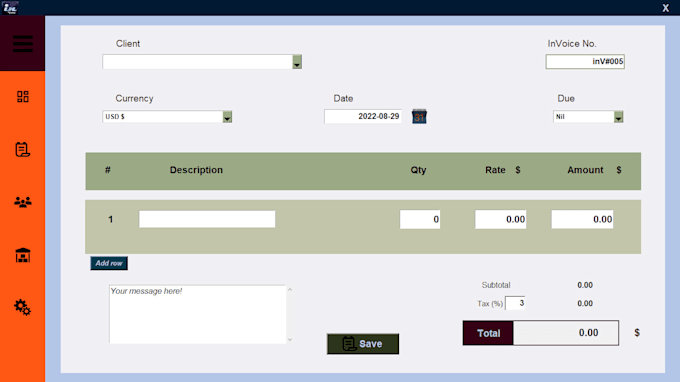Edit the Invoice No. field
The height and width of the screenshot is (382, 680).
pyautogui.click(x=585, y=62)
